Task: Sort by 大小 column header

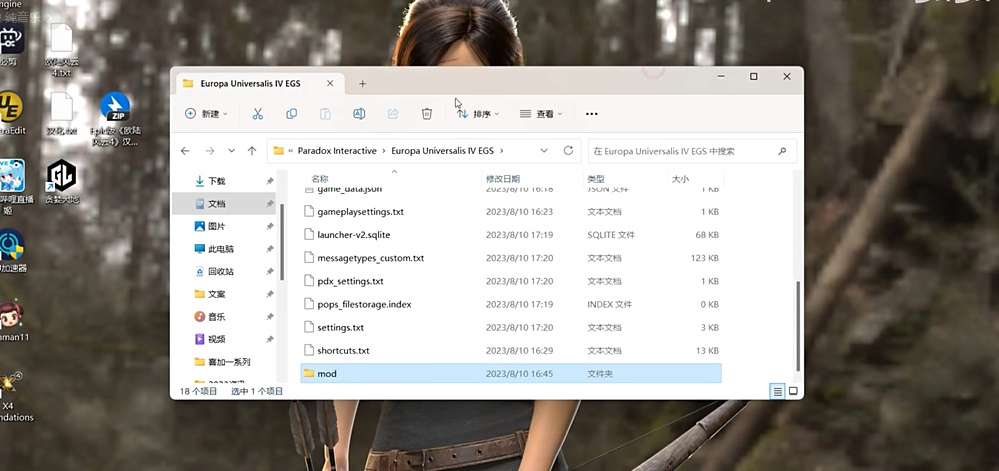Action: pos(680,179)
